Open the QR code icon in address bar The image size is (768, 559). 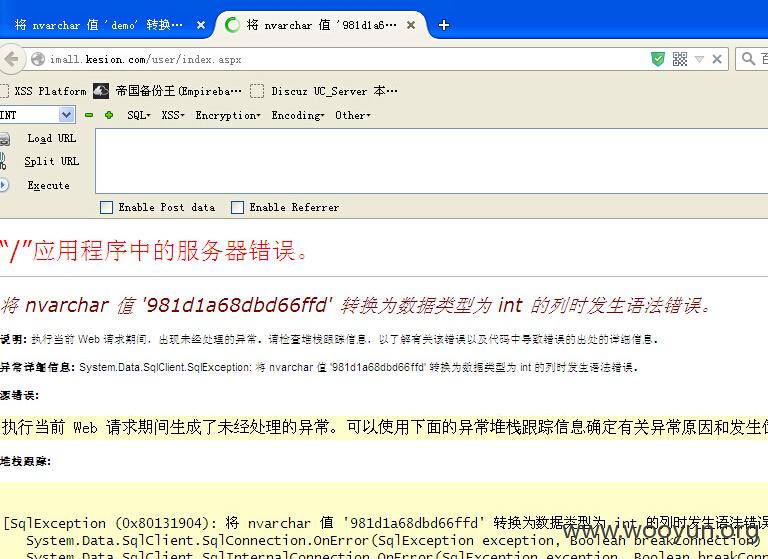(680, 59)
